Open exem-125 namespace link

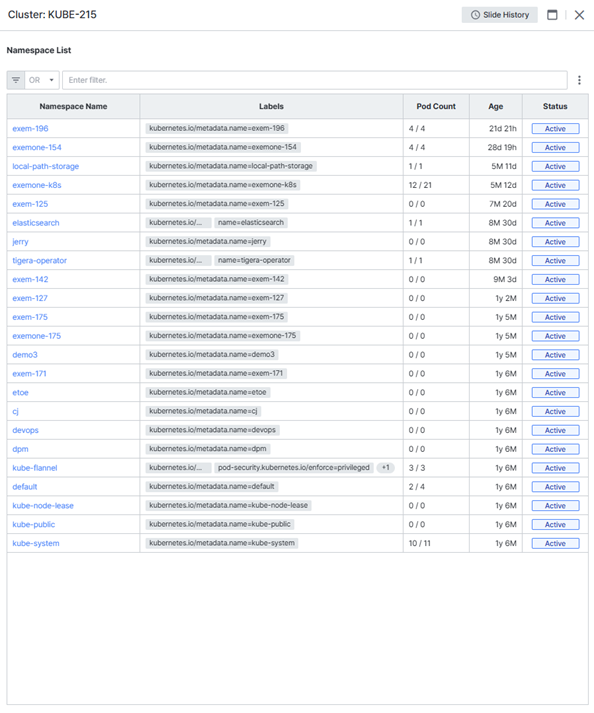tap(30, 204)
